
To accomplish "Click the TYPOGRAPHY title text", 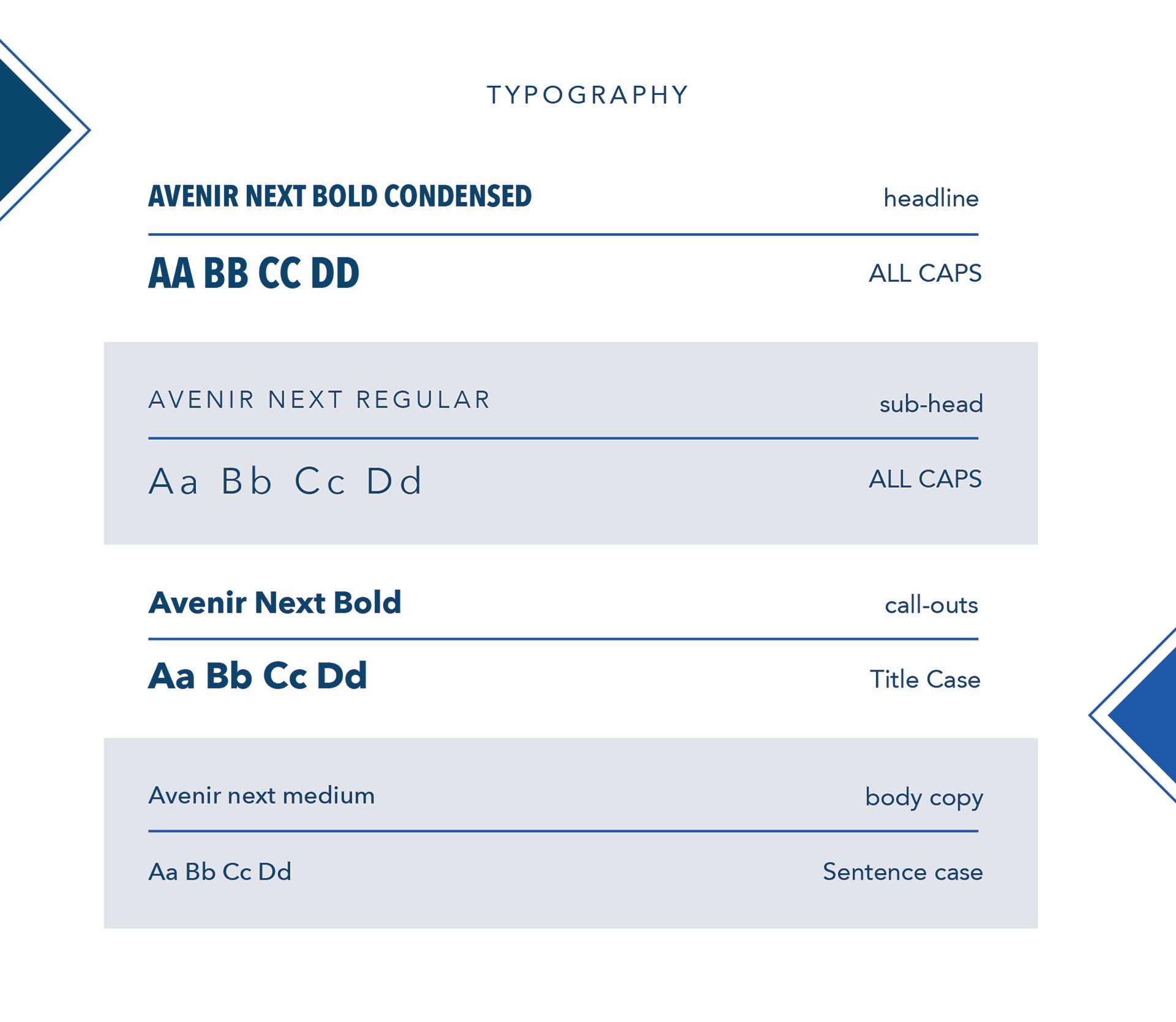I will 588,95.
